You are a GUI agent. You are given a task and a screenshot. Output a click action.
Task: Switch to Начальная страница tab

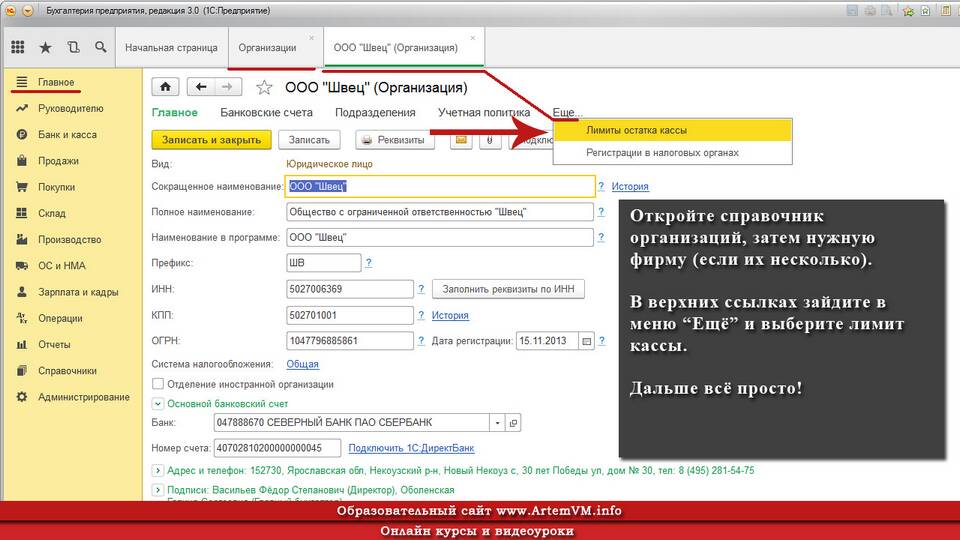pos(171,47)
